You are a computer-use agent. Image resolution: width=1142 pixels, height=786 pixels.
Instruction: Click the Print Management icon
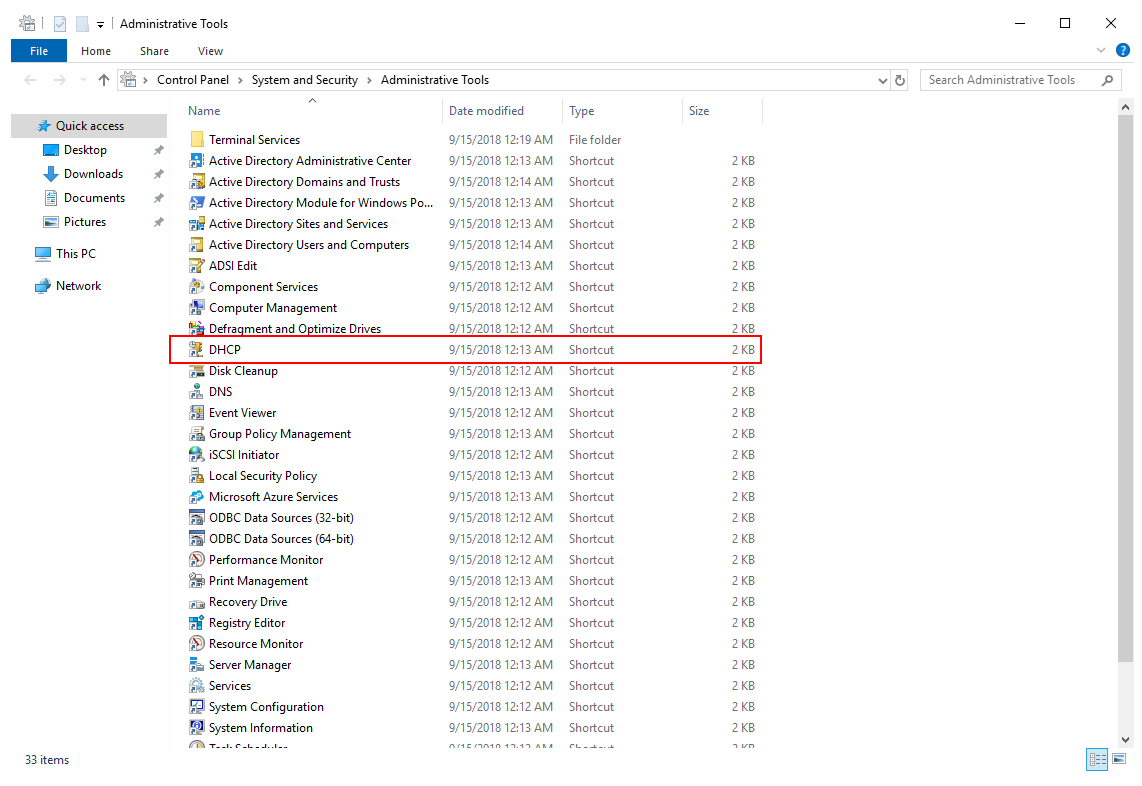click(196, 581)
